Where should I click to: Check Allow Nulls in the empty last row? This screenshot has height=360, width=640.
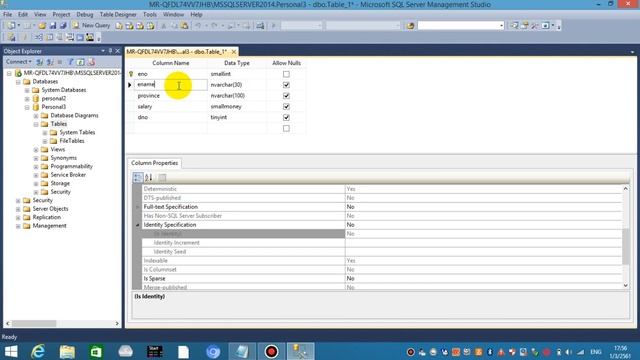[286, 128]
